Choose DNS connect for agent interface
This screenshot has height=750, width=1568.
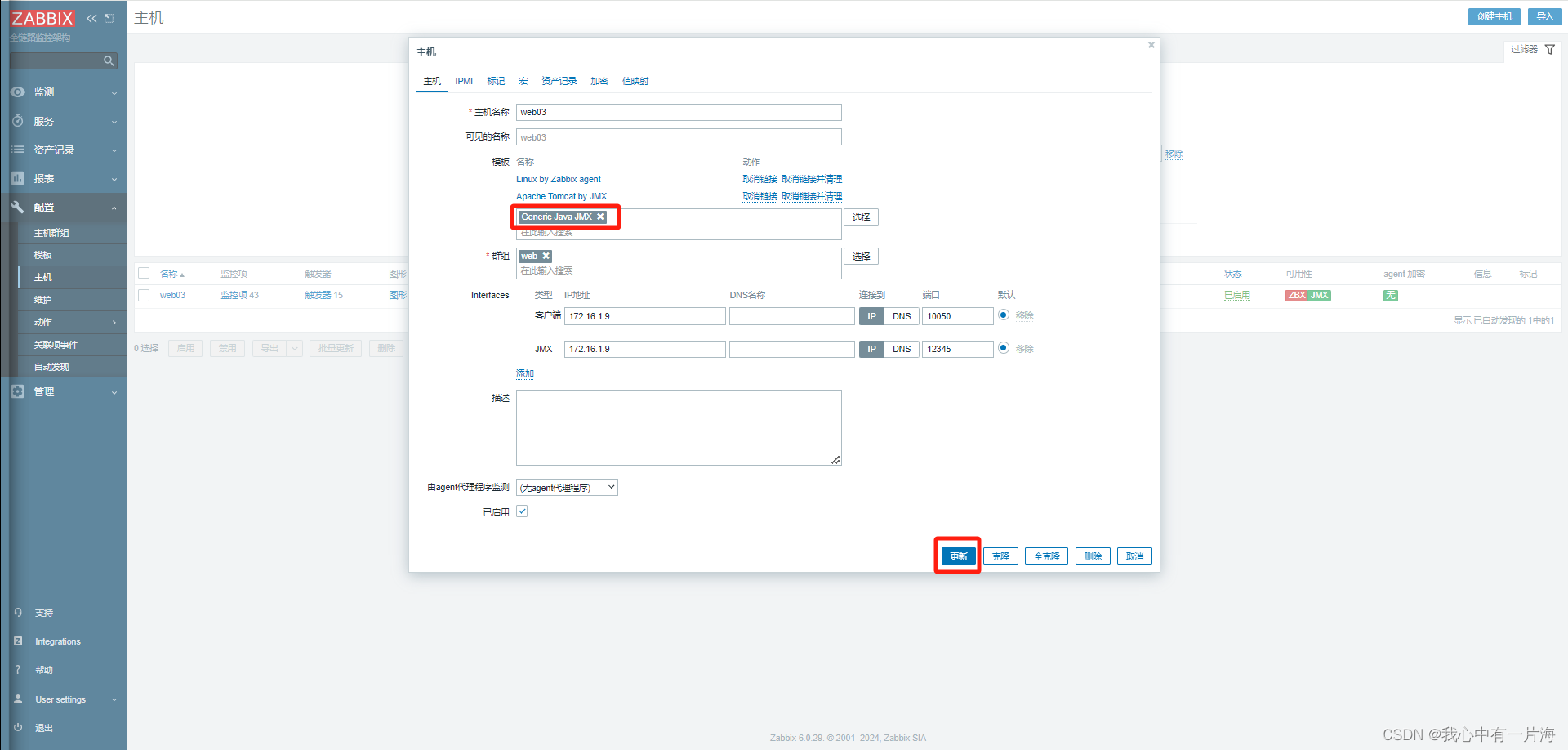[x=902, y=316]
